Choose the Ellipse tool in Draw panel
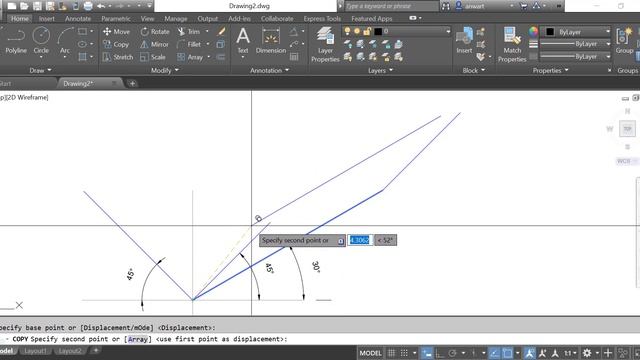This screenshot has height=360, width=640. coord(82,44)
